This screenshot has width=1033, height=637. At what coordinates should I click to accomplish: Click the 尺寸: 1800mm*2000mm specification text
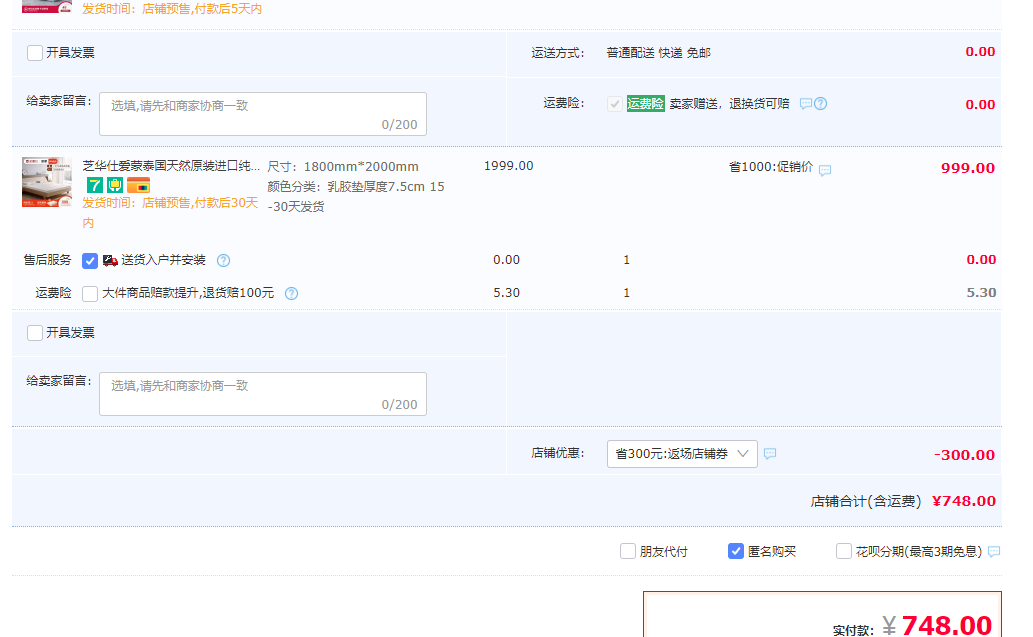(x=343, y=167)
